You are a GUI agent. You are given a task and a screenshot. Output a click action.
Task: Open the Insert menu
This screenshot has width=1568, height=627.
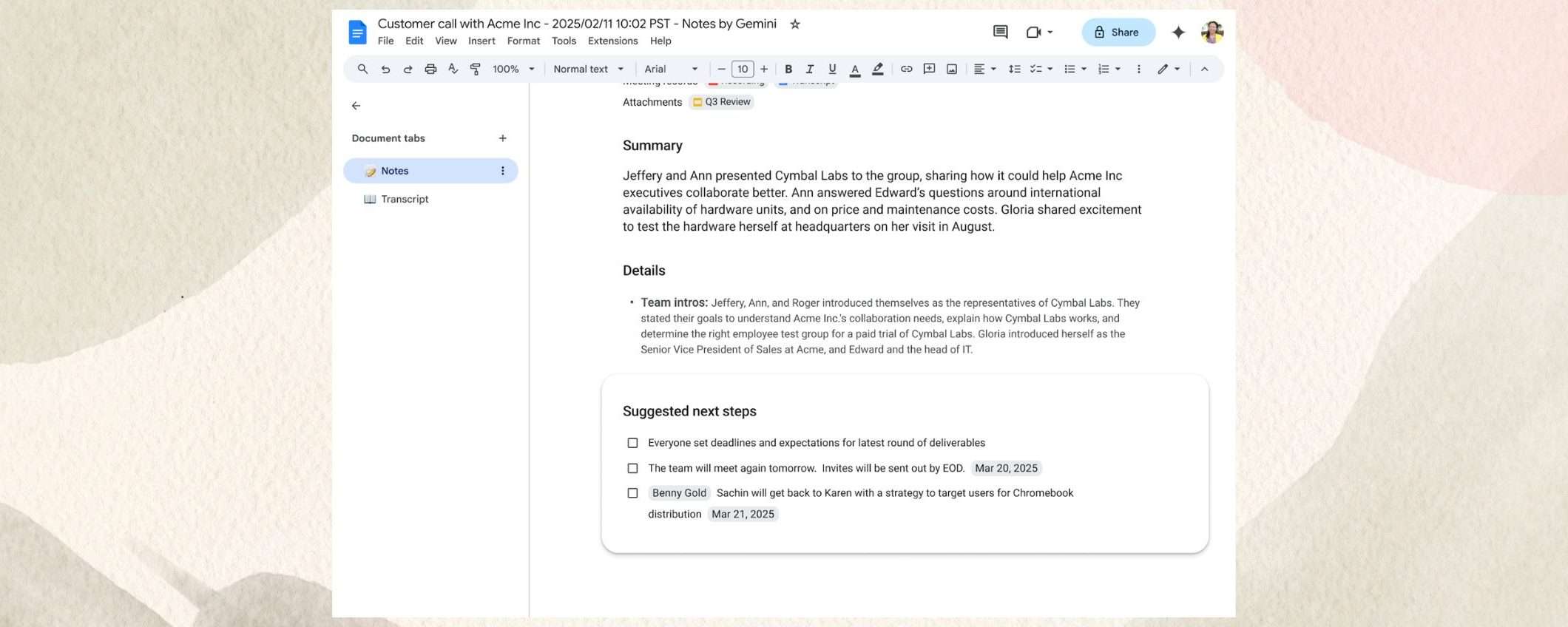click(x=481, y=41)
